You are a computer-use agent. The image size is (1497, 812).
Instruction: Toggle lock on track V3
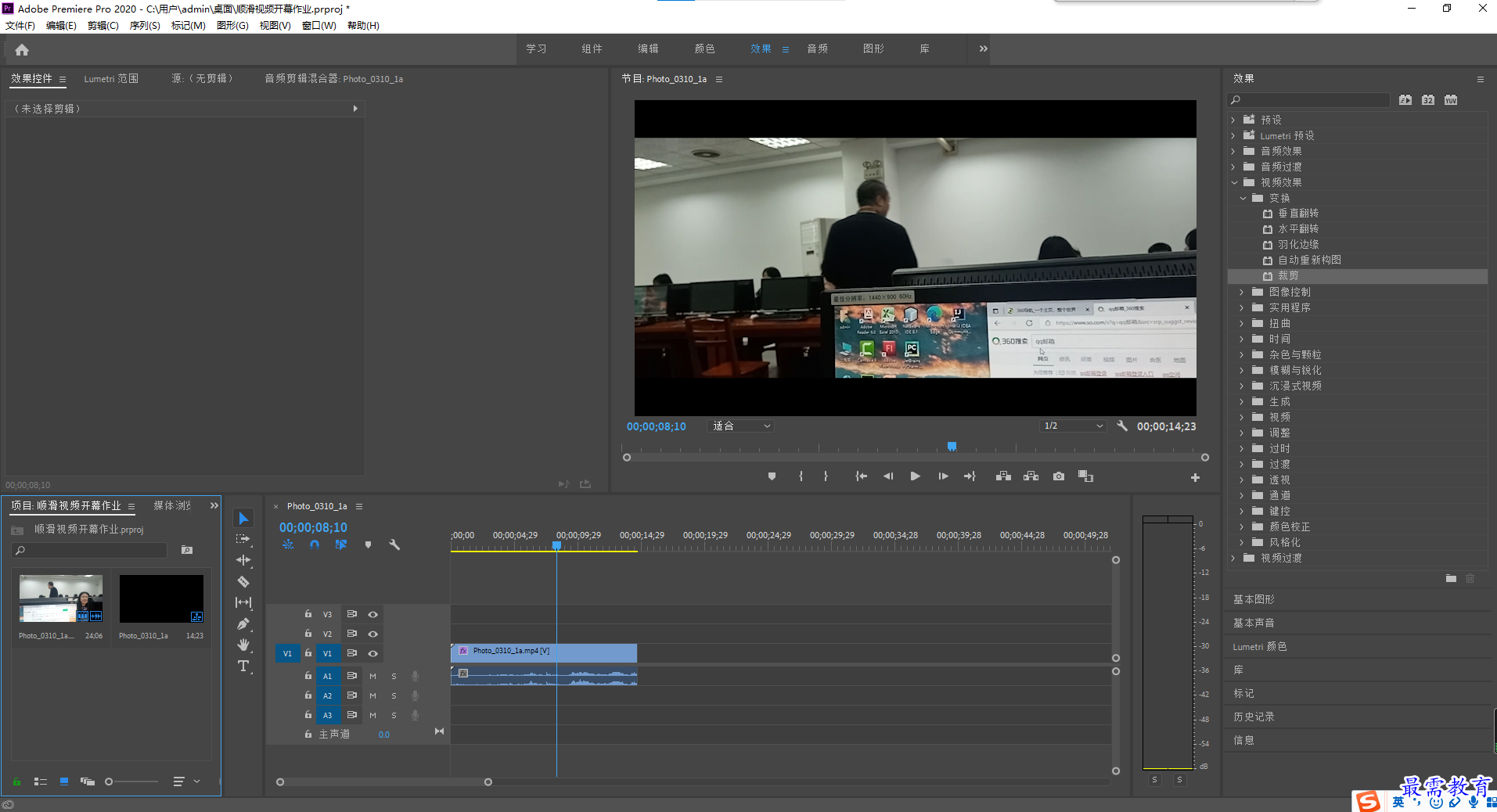pyautogui.click(x=308, y=614)
